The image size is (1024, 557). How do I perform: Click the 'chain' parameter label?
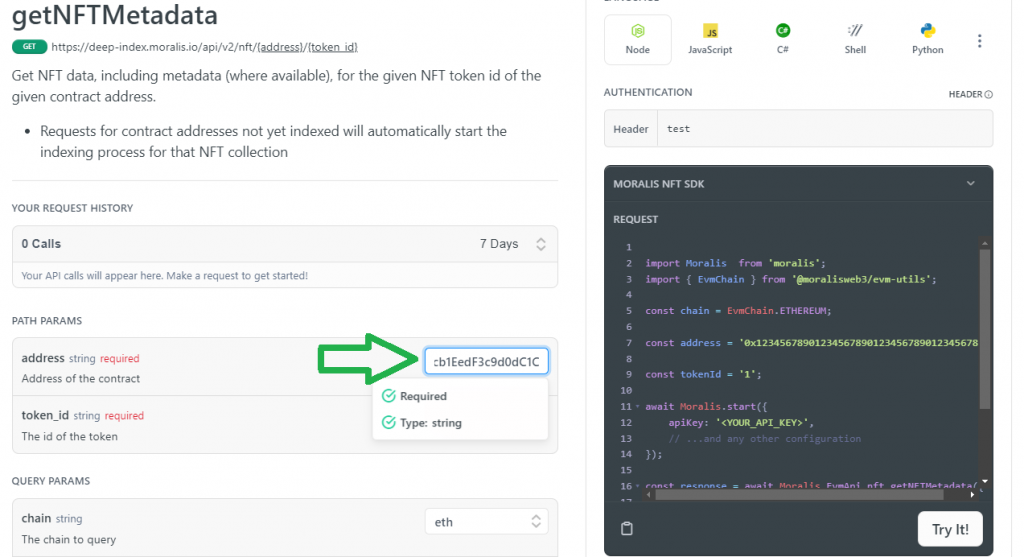(36, 518)
